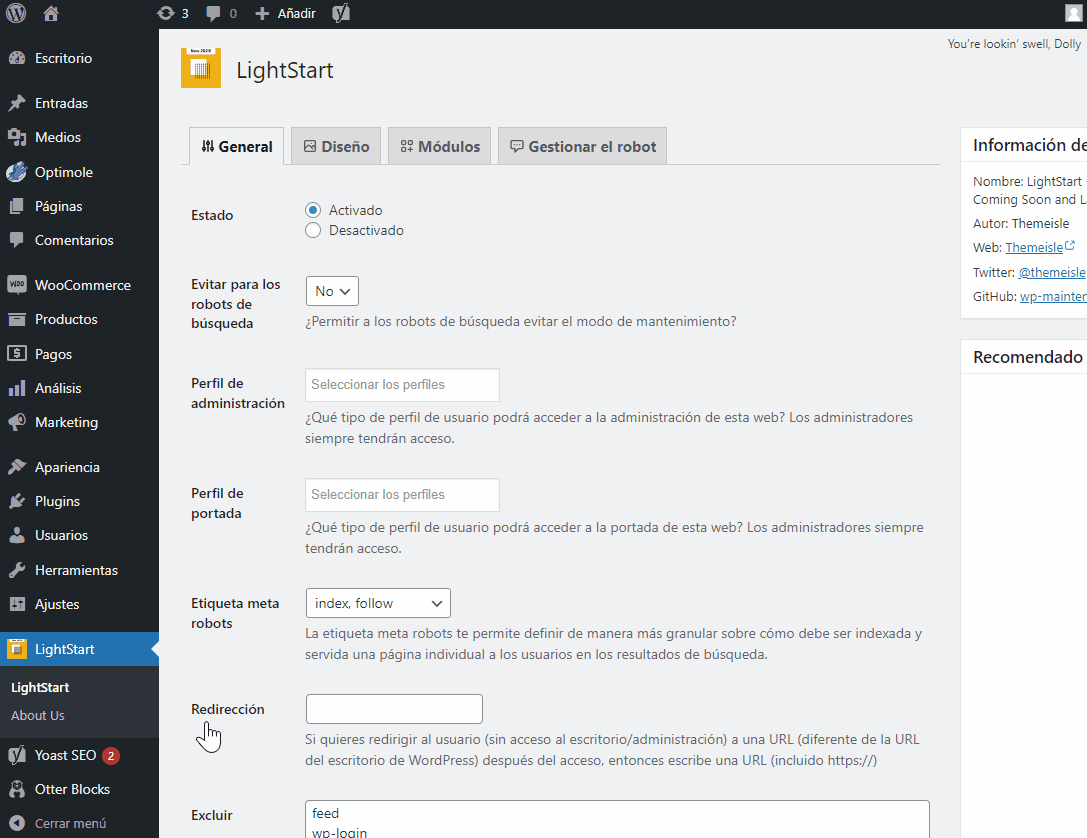This screenshot has height=838, width=1087.
Task: Select the Desactivado radio option
Action: (313, 230)
